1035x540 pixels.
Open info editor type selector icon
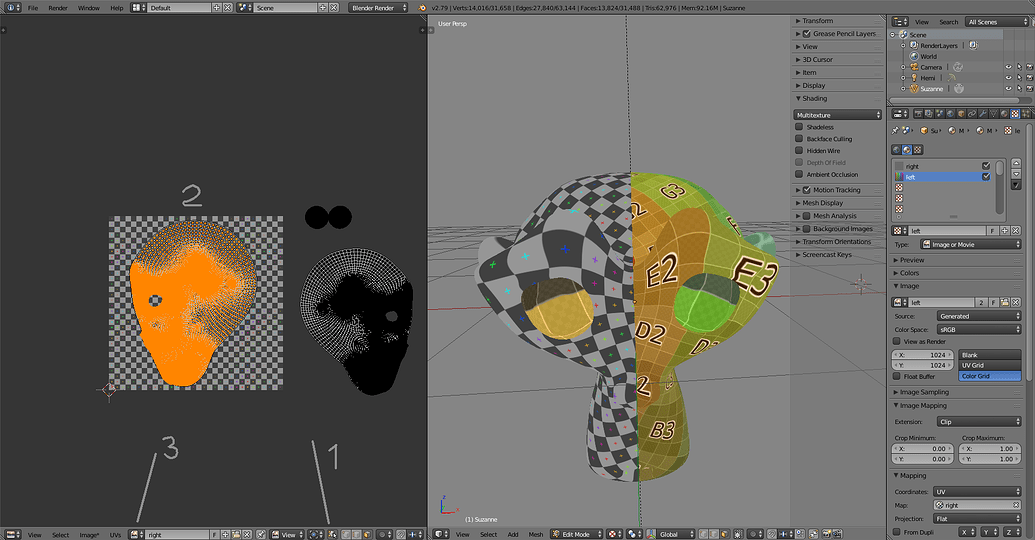13,8
